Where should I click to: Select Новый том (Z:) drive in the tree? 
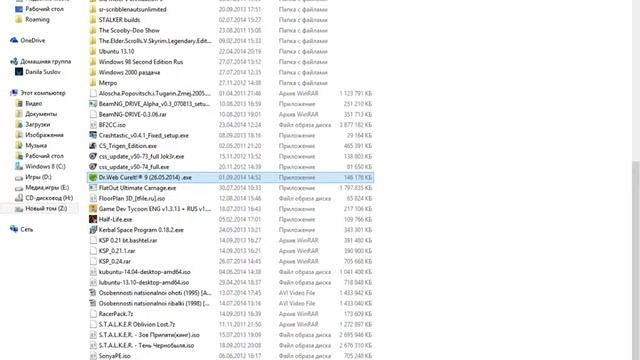click(46, 209)
